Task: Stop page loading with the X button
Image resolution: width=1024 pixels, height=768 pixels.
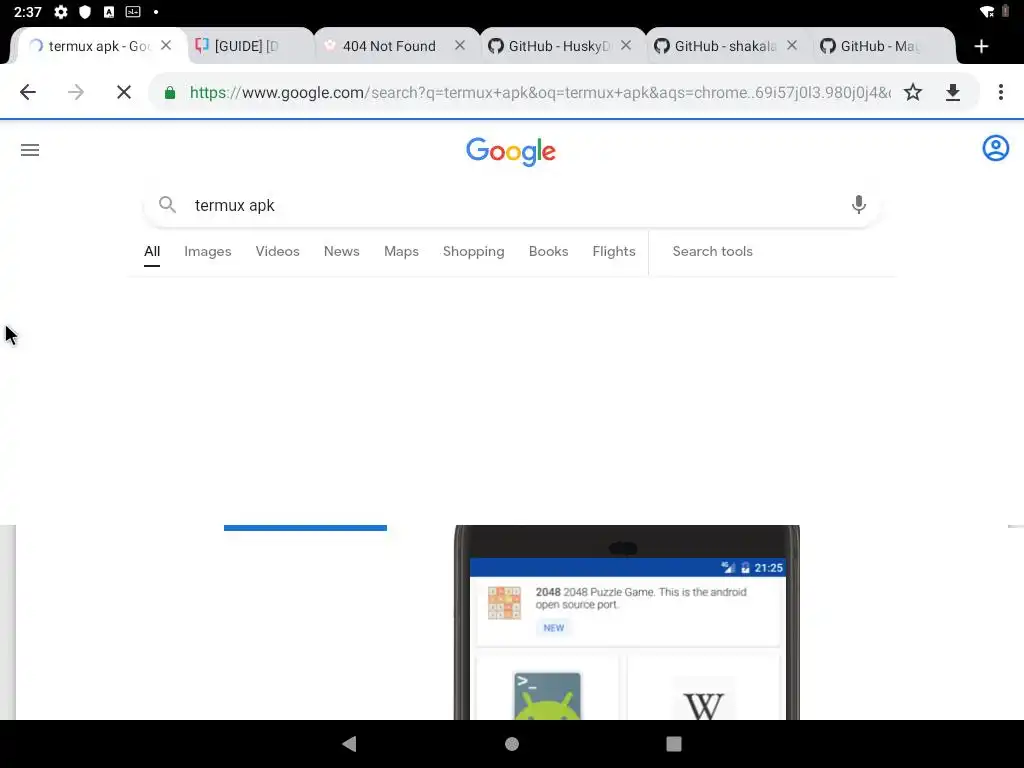Action: 123,92
